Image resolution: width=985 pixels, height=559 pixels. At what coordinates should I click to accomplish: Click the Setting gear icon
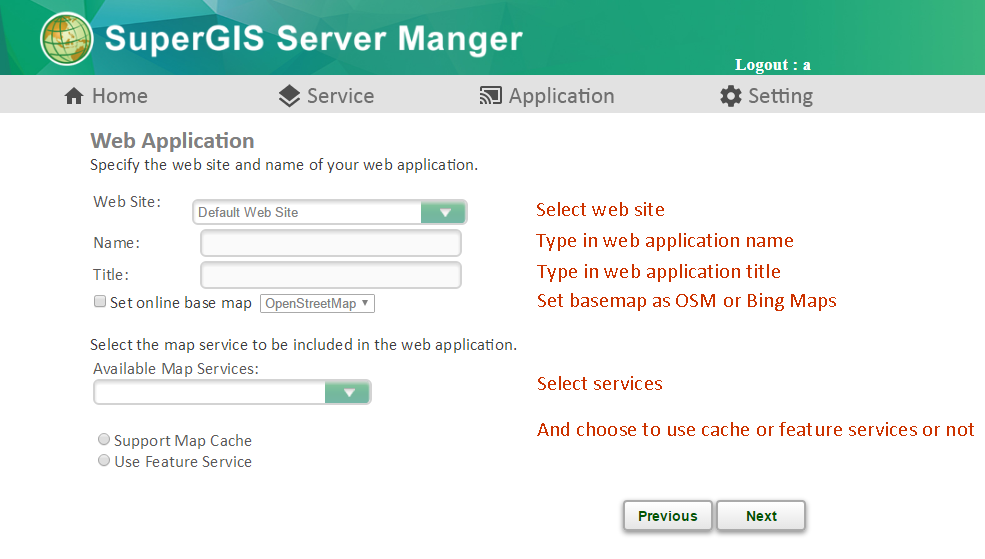pos(731,96)
